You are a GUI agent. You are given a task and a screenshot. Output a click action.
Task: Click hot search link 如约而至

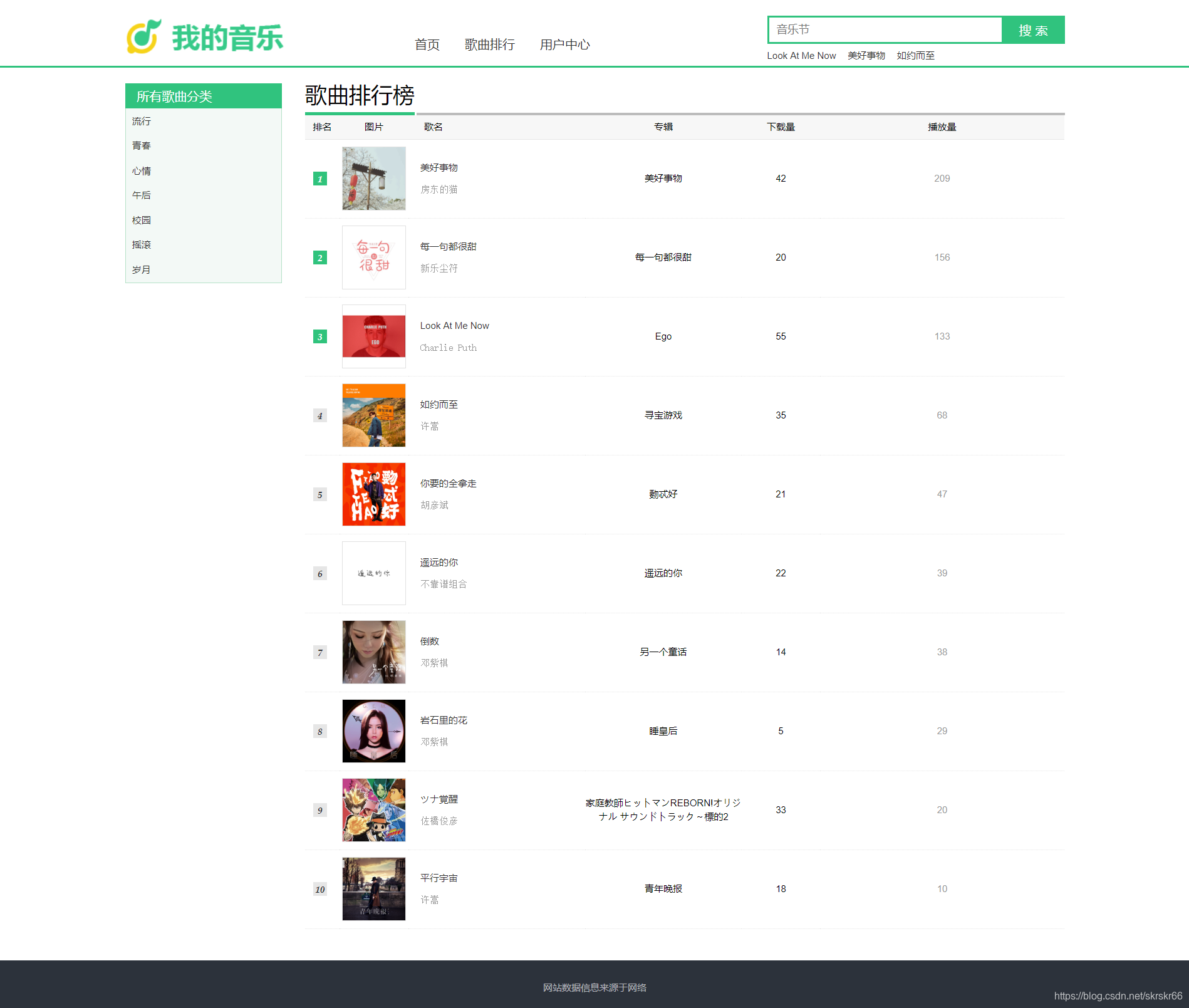coord(915,56)
